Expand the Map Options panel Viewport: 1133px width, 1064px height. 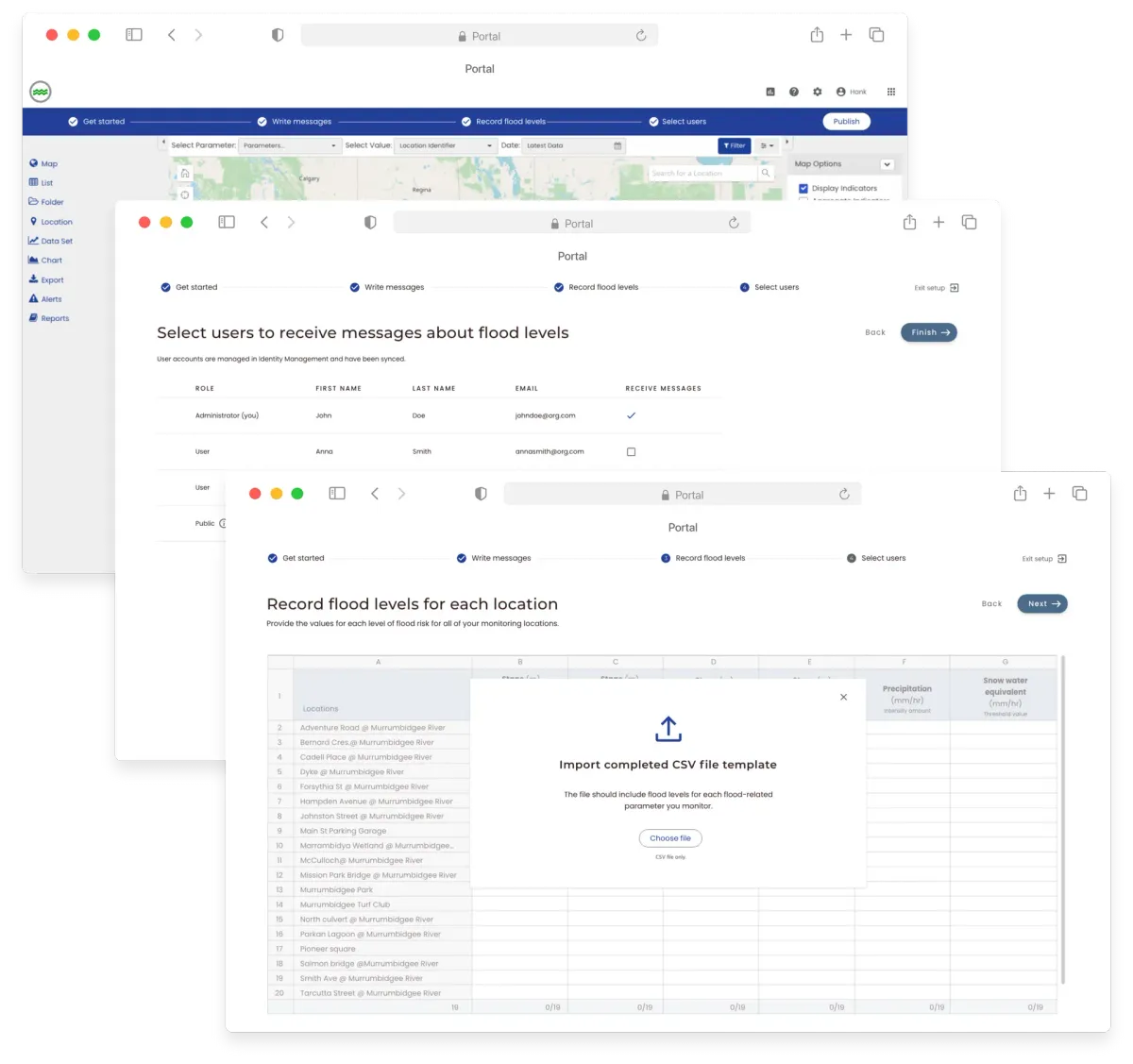[x=887, y=164]
